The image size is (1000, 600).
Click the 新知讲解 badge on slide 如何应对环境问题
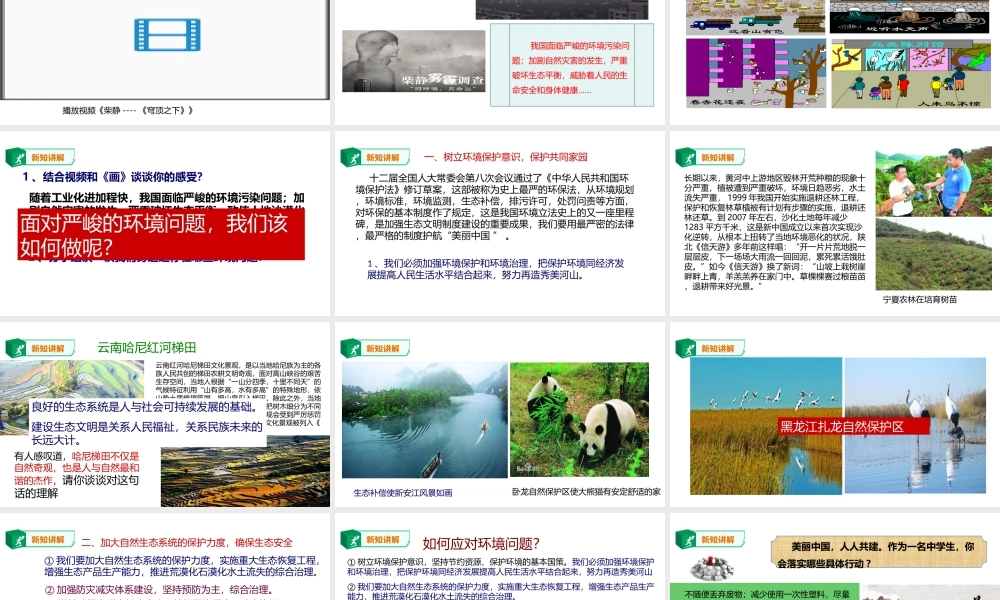pyautogui.click(x=375, y=539)
